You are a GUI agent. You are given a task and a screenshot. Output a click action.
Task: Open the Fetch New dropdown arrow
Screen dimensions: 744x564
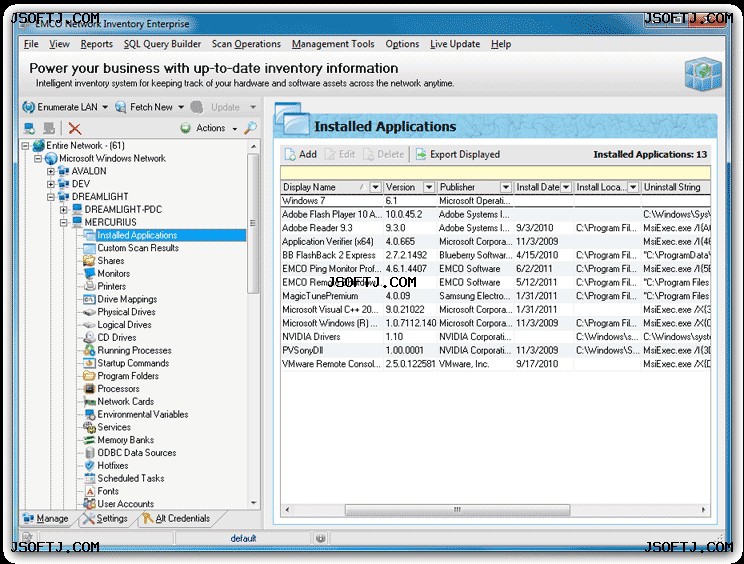[181, 107]
